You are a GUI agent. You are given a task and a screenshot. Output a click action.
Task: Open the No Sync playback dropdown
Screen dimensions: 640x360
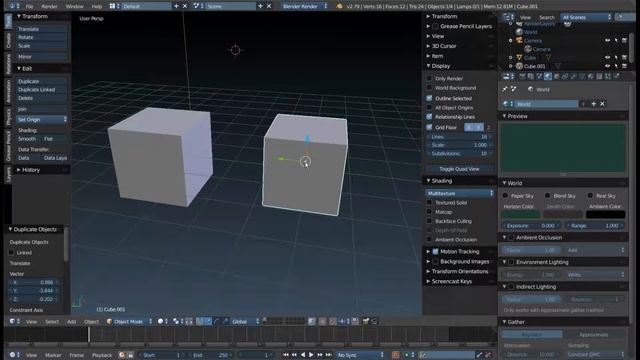[360, 355]
